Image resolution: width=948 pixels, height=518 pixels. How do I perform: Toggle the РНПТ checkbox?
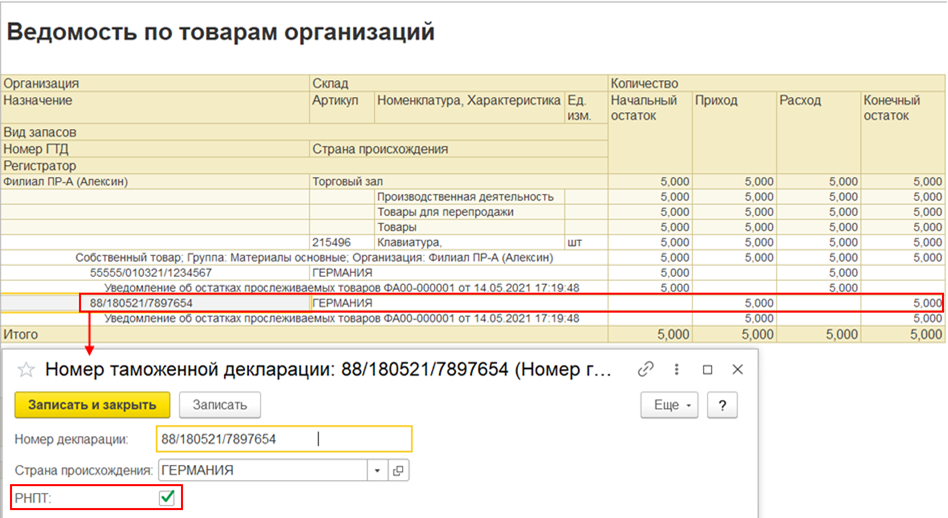tap(167, 497)
